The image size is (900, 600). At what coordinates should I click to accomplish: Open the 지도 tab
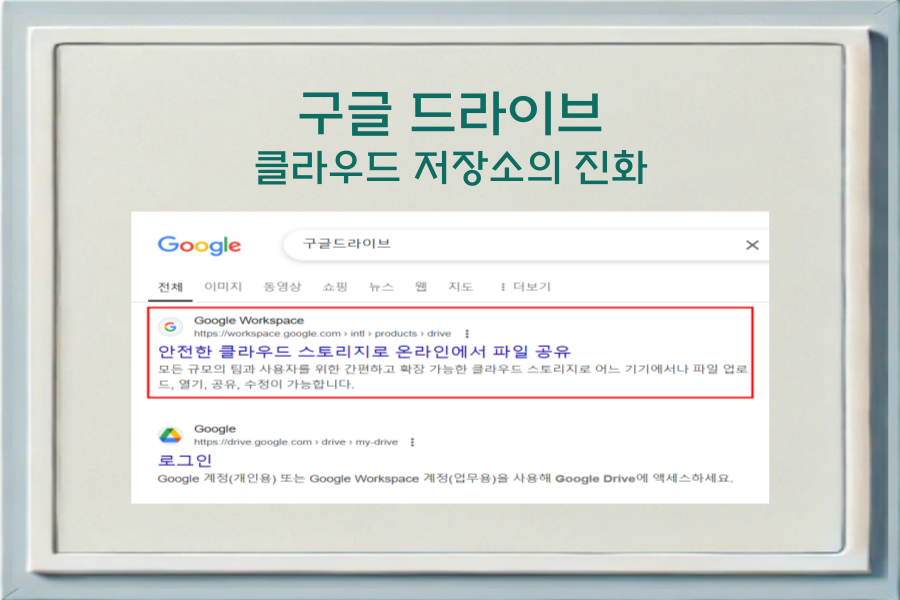460,286
